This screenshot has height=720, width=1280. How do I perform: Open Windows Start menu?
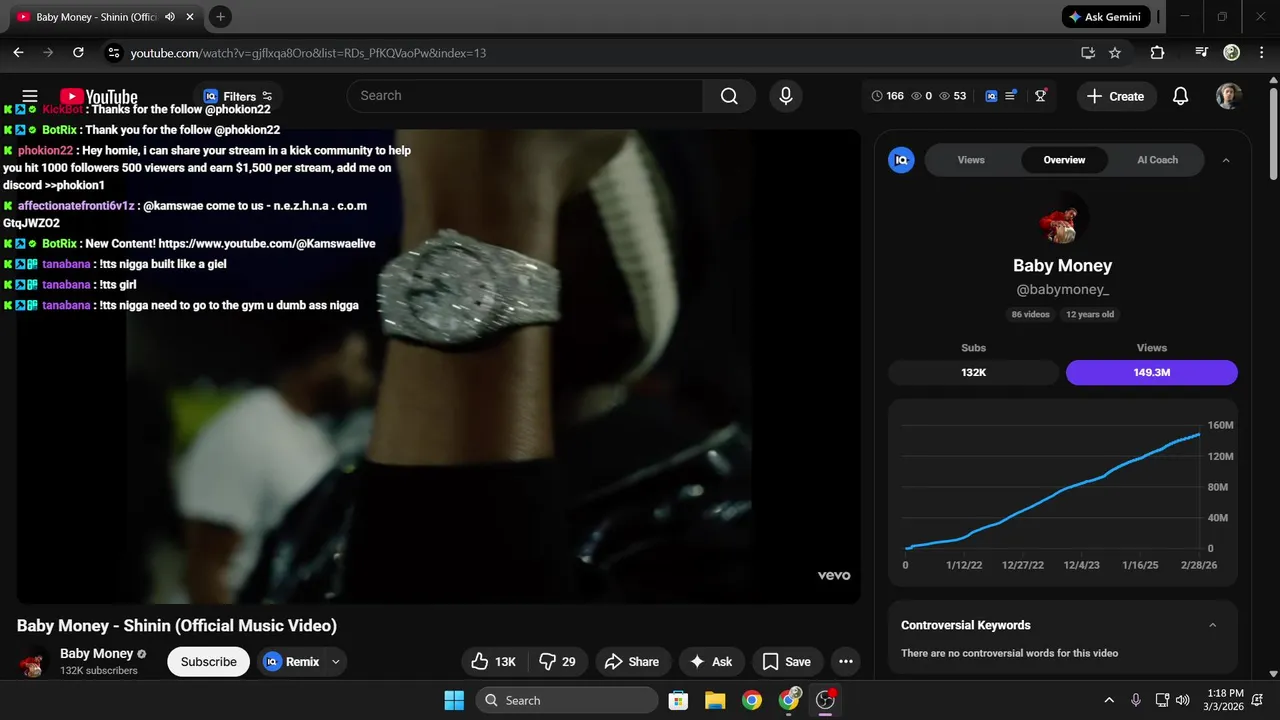point(454,700)
